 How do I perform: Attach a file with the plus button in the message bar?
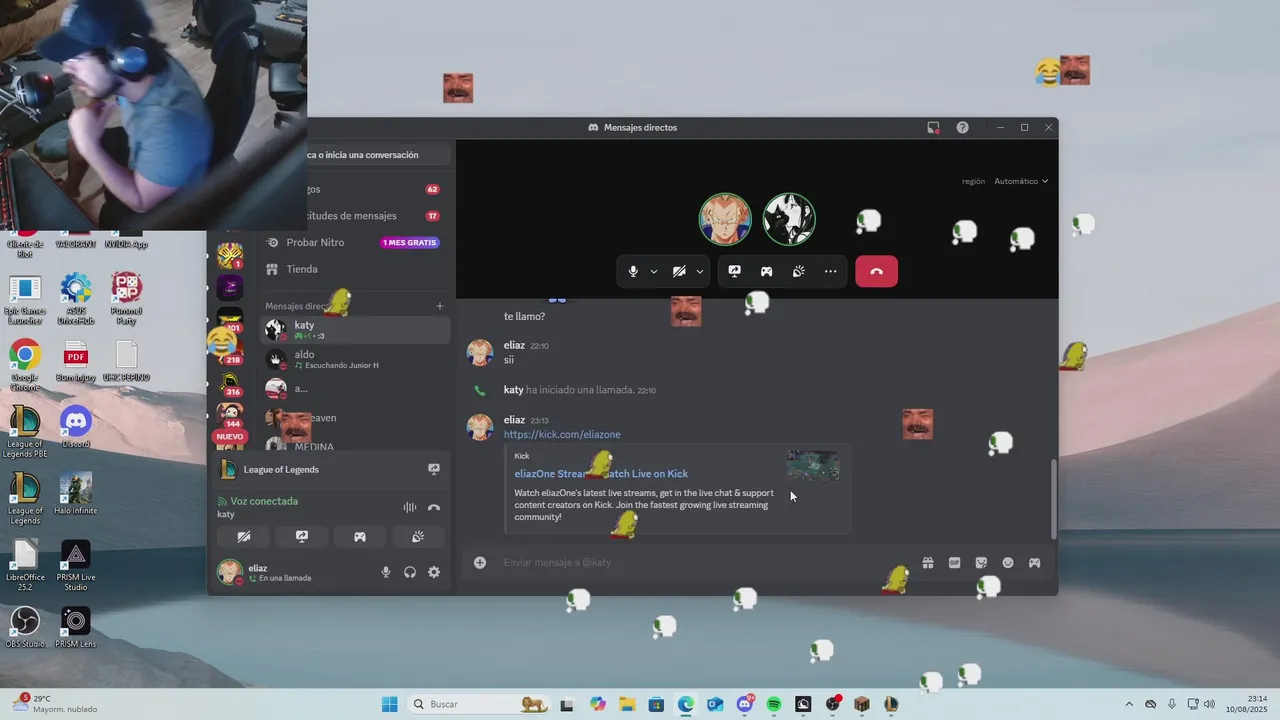[x=480, y=563]
